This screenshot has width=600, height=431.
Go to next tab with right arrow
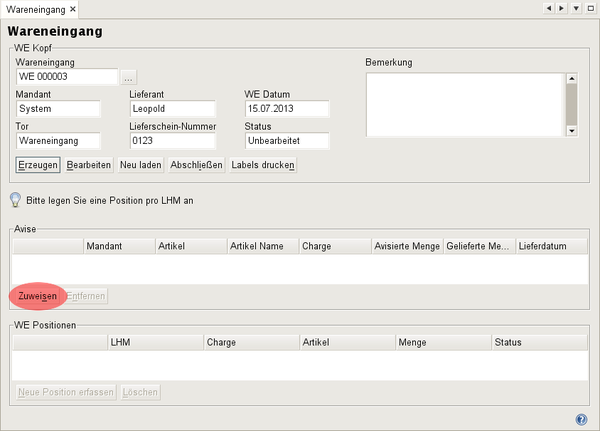561,8
